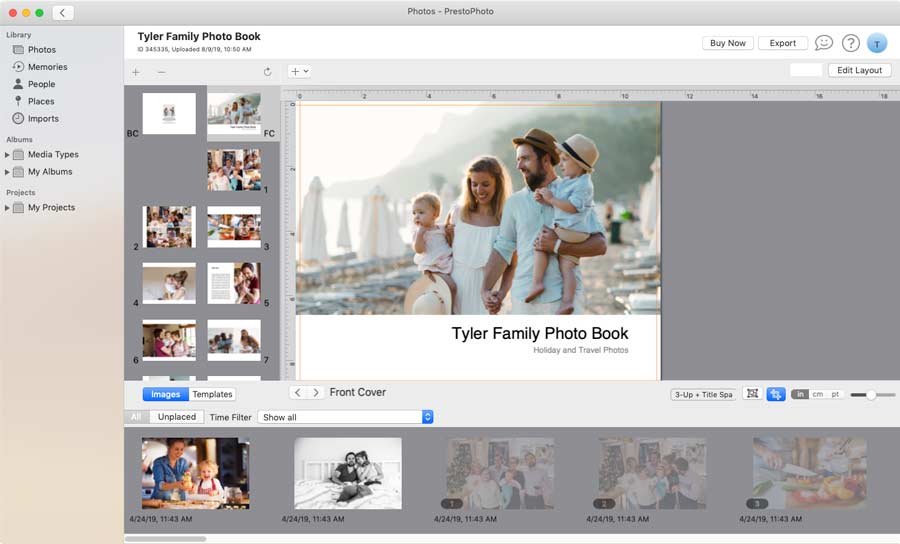Screen dimensions: 900x544
Task: Add a page with the plus icon
Action: click(135, 72)
